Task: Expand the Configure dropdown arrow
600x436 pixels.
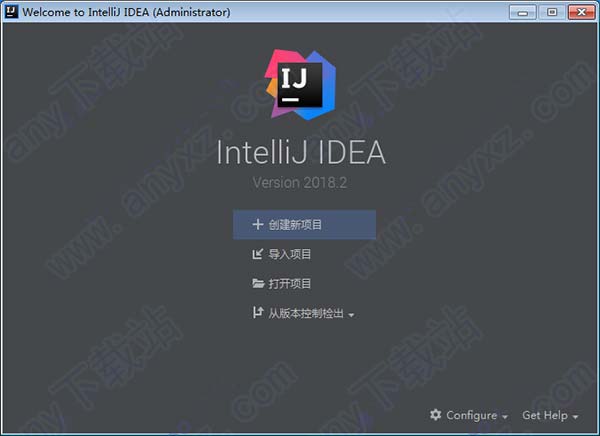Action: pyautogui.click(x=505, y=417)
